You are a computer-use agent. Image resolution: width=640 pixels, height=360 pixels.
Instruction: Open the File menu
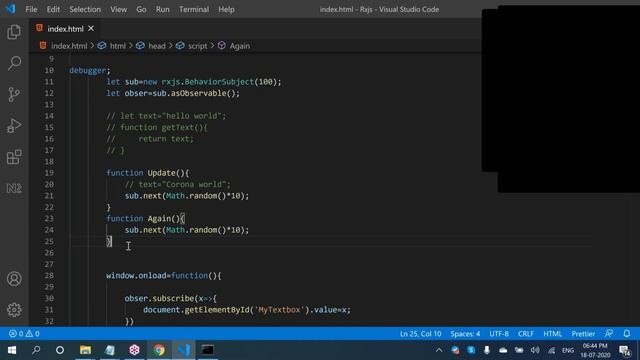(31, 9)
